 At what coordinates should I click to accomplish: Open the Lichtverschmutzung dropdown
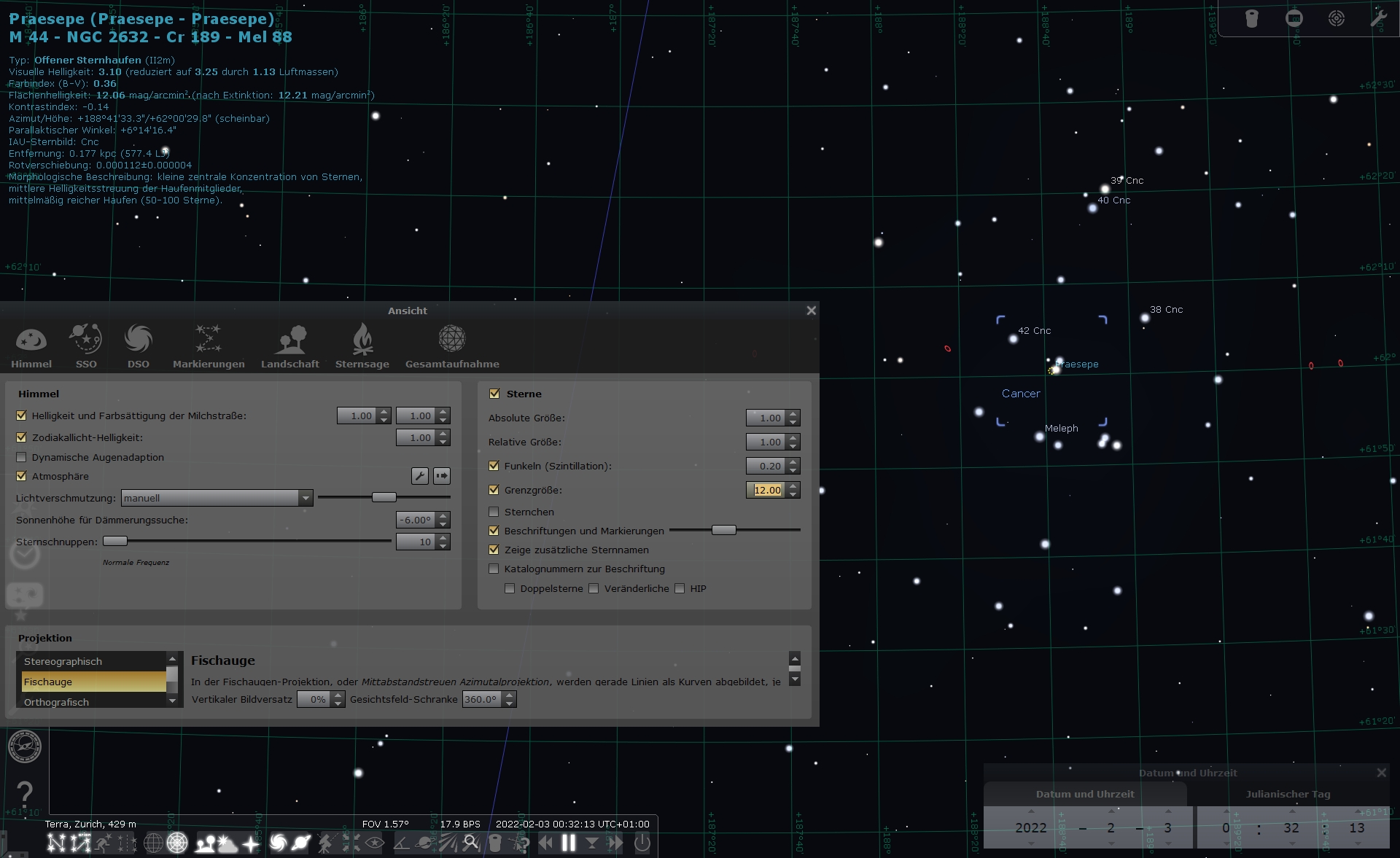point(217,498)
